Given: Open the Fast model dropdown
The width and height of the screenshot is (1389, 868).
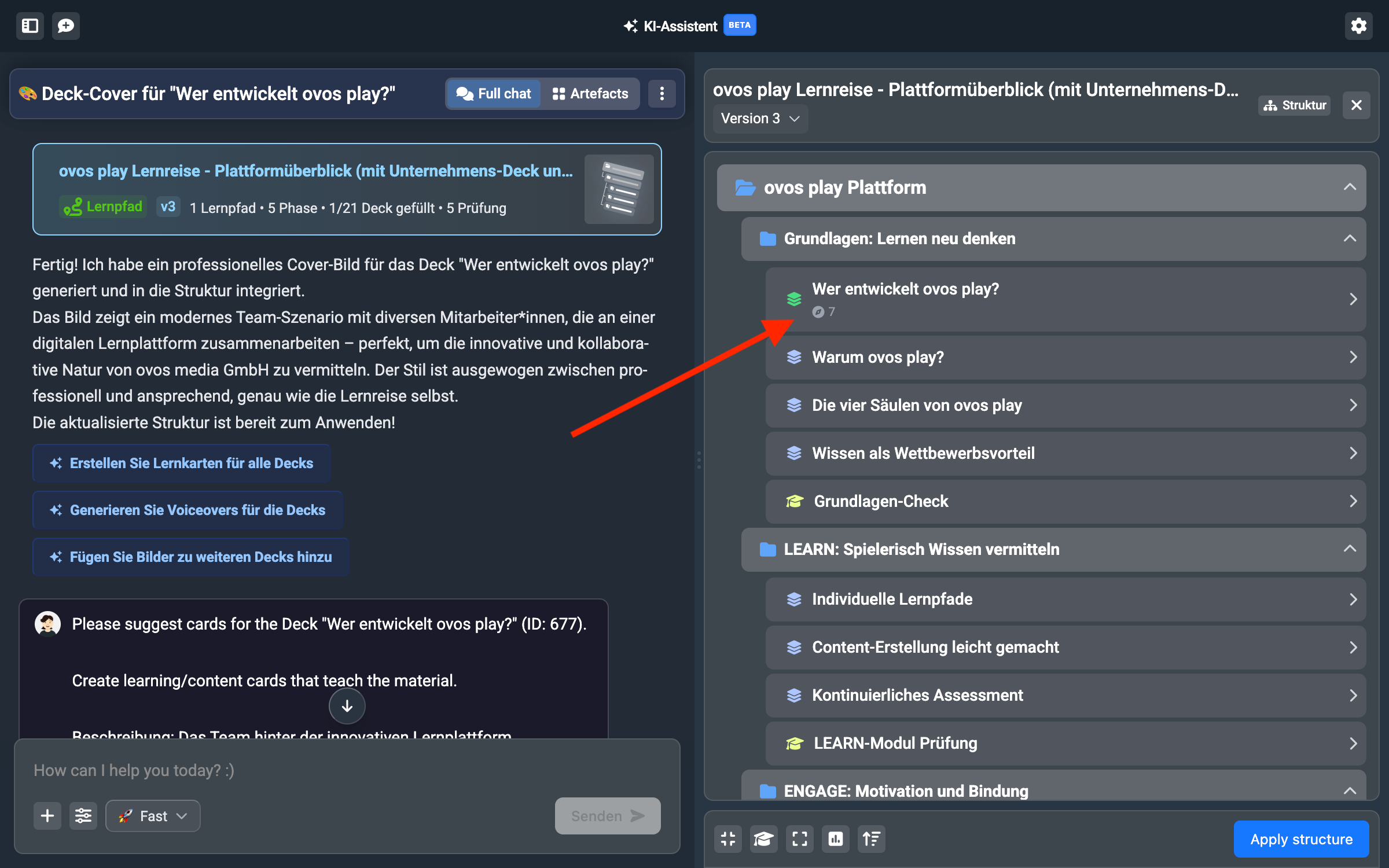Looking at the screenshot, I should tap(153, 816).
